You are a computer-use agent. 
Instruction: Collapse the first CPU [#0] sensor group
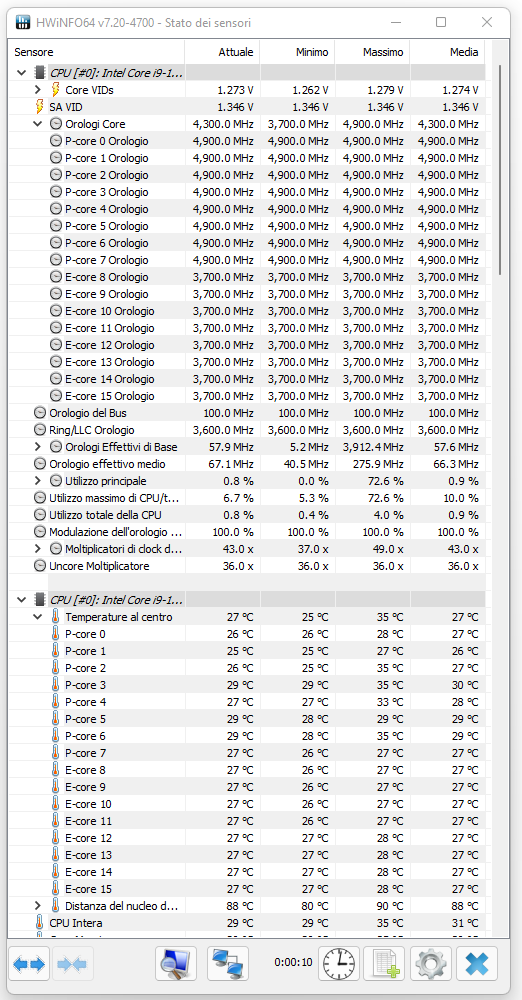coord(22,73)
